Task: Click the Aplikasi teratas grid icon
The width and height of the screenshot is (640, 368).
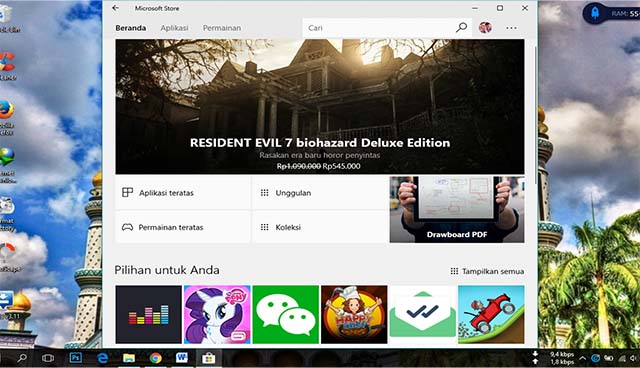Action: (x=127, y=192)
